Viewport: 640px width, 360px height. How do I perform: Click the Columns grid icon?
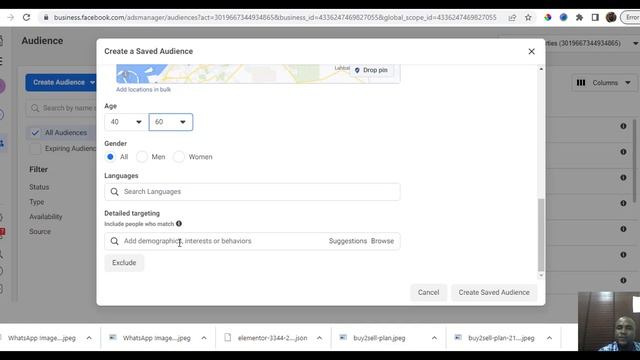pyautogui.click(x=581, y=83)
